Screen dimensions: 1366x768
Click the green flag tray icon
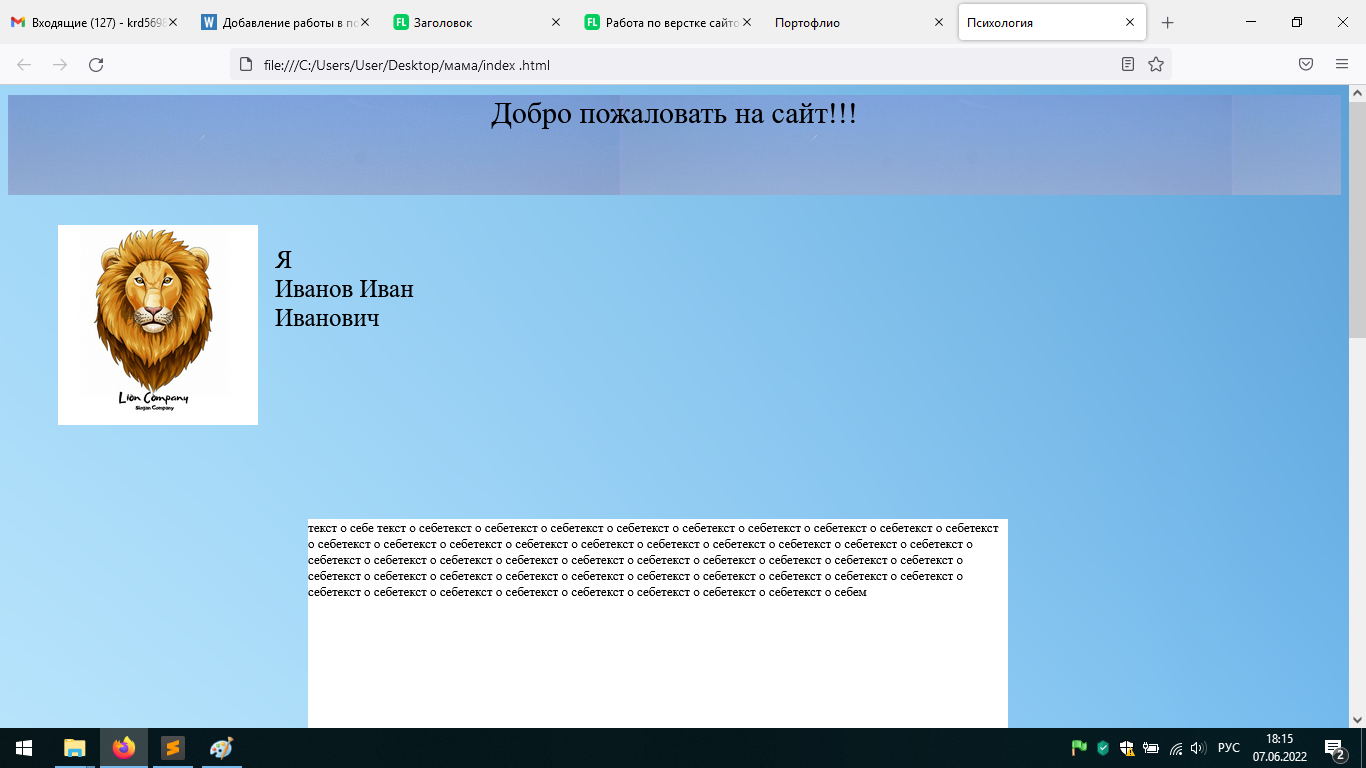[x=1079, y=748]
